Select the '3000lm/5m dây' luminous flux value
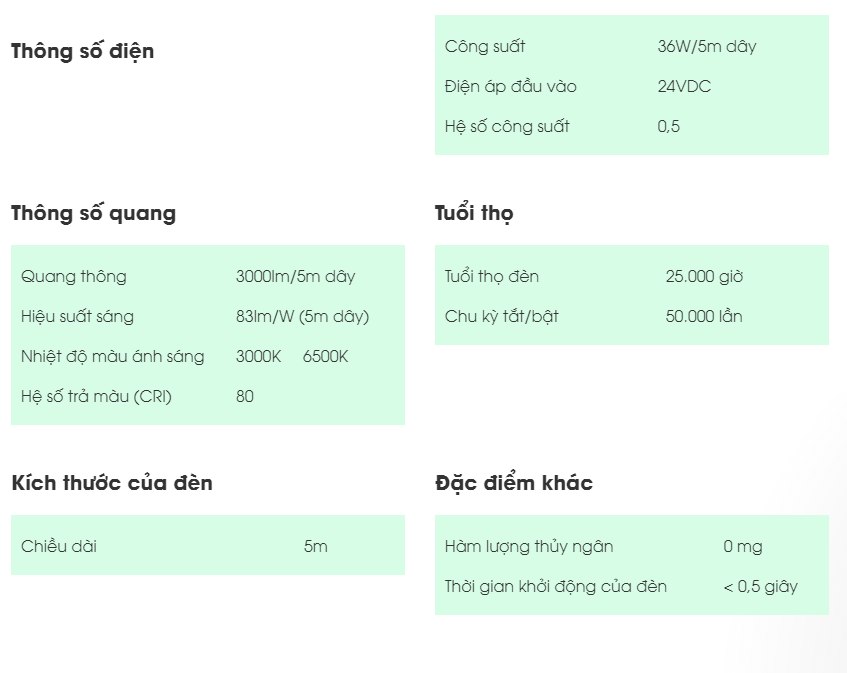Image resolution: width=847 pixels, height=673 pixels. coord(295,276)
